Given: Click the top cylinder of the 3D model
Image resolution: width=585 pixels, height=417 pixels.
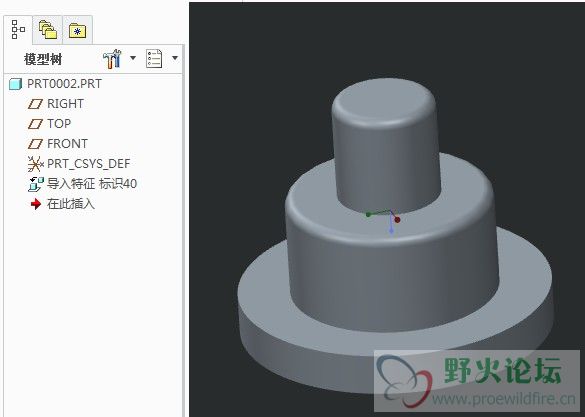Looking at the screenshot, I should point(386,145).
